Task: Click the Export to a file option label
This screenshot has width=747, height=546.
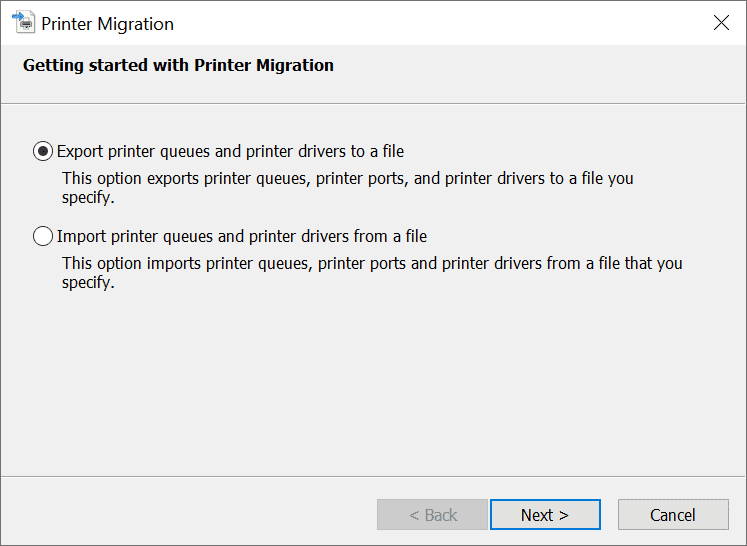Action: [x=230, y=152]
